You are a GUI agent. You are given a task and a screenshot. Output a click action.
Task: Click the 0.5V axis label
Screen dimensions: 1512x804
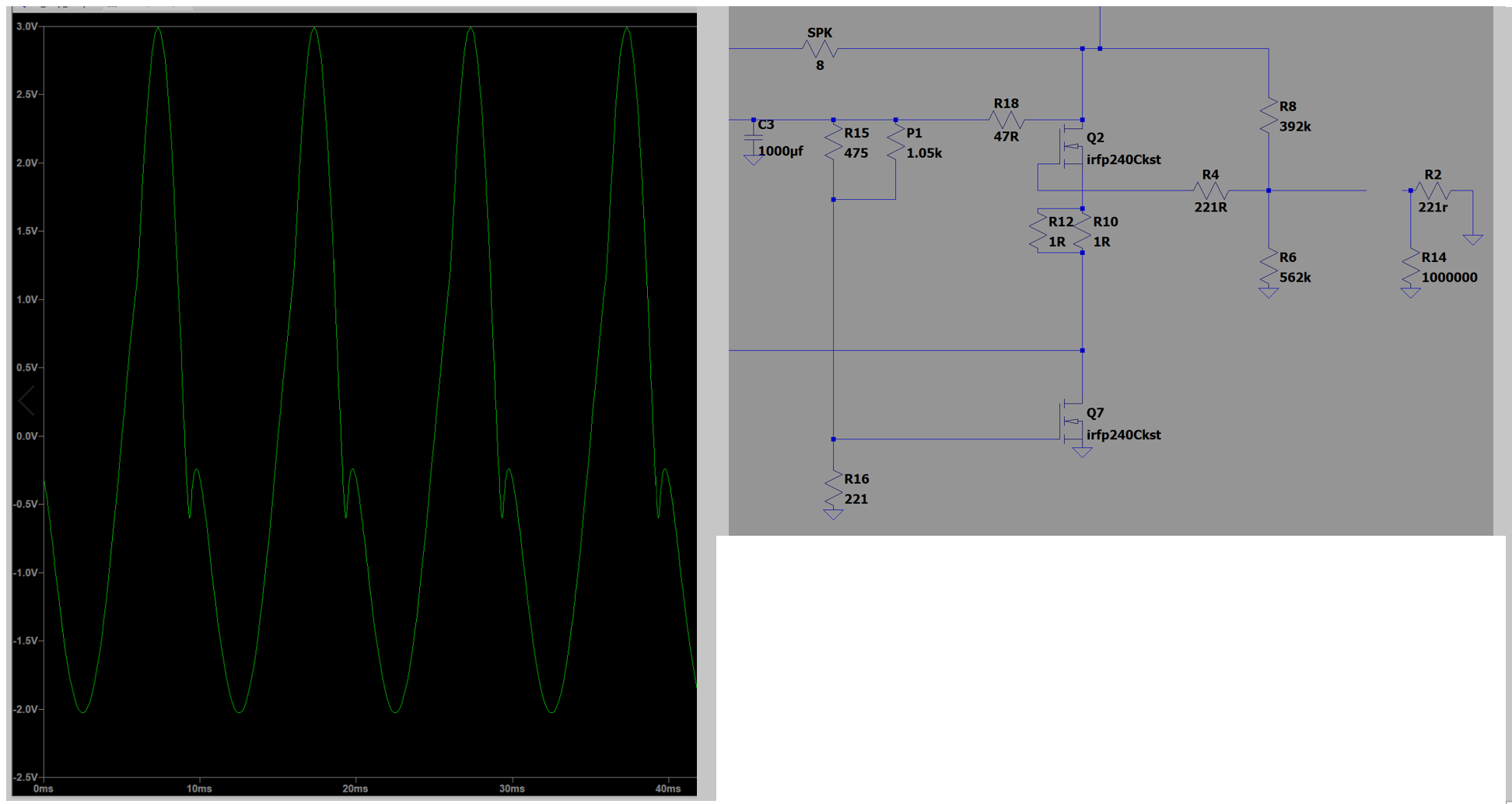tap(26, 368)
